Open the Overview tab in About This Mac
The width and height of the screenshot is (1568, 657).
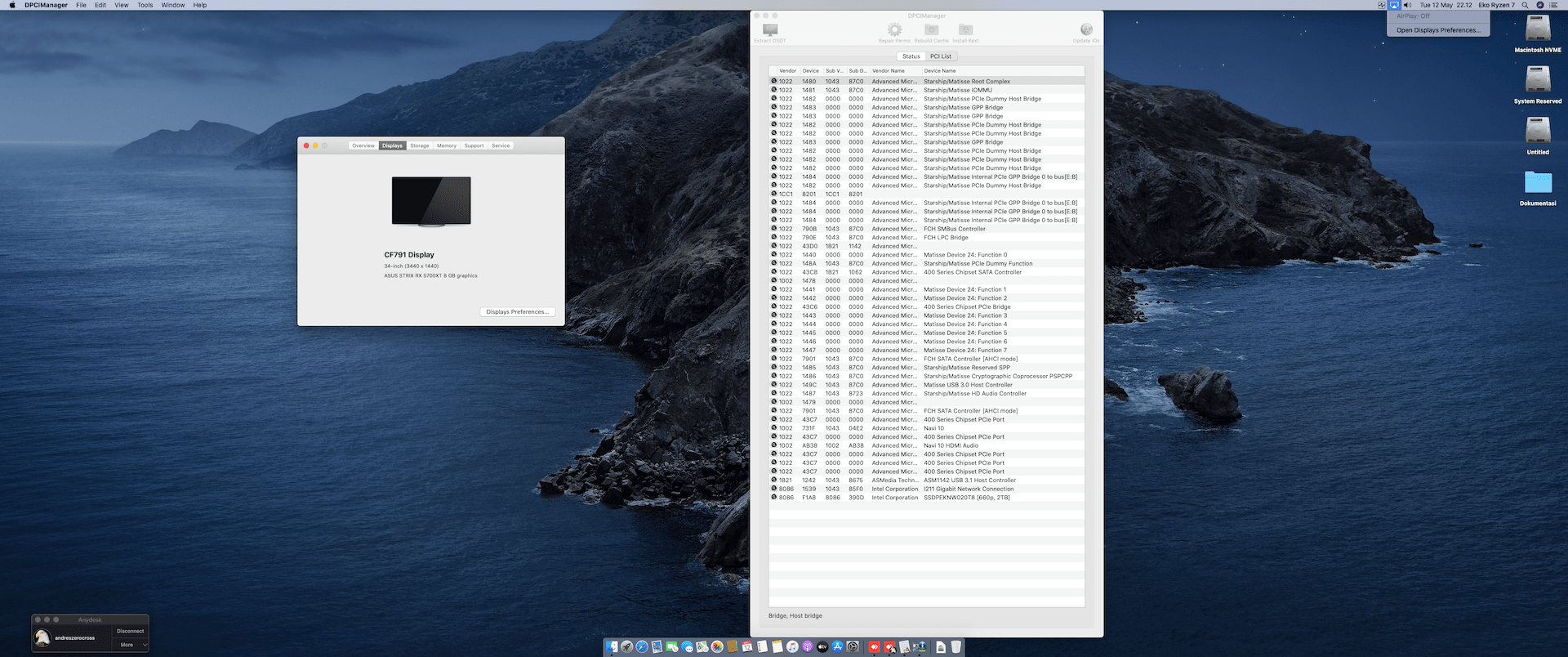363,145
